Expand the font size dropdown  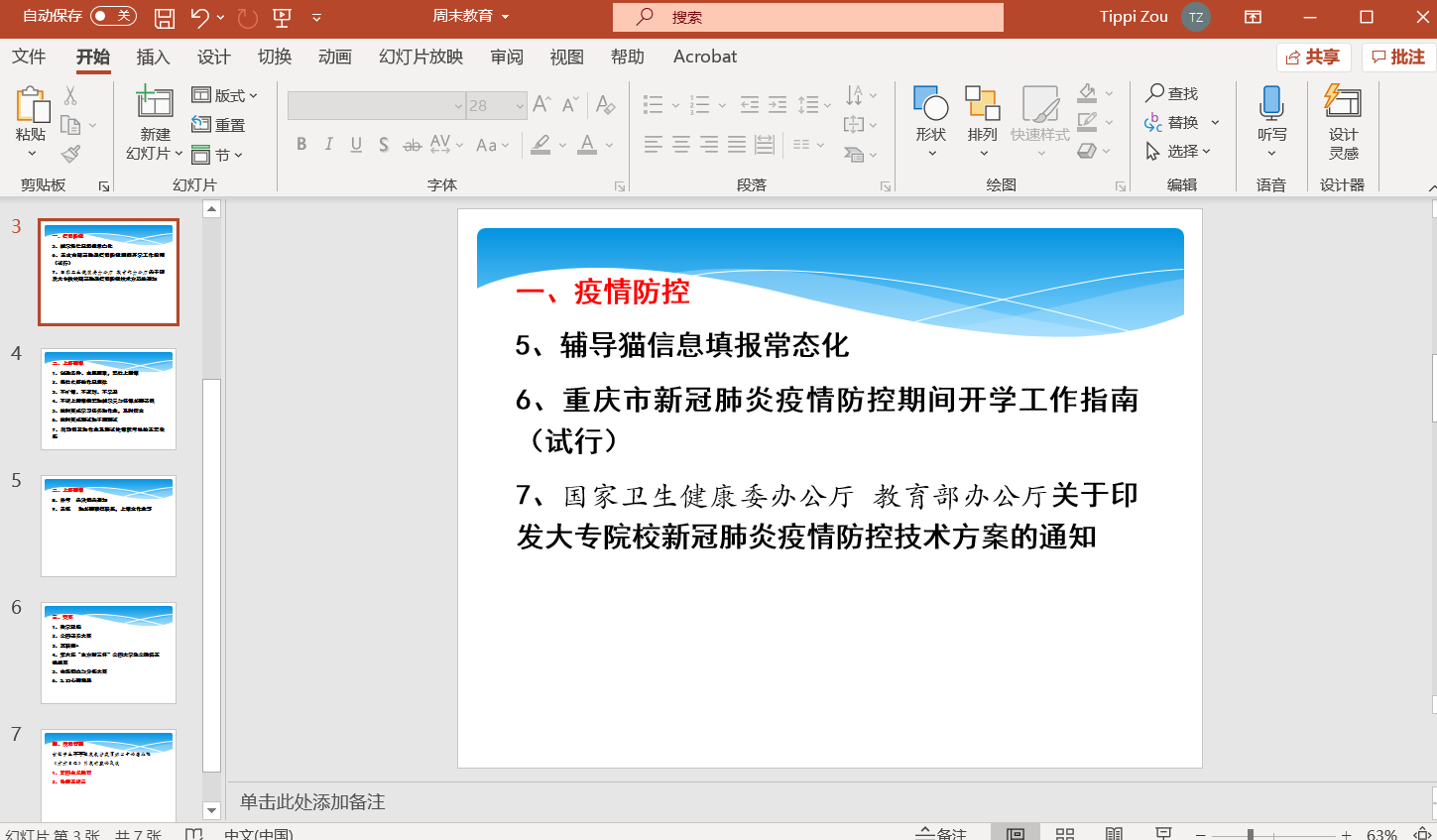[x=520, y=106]
